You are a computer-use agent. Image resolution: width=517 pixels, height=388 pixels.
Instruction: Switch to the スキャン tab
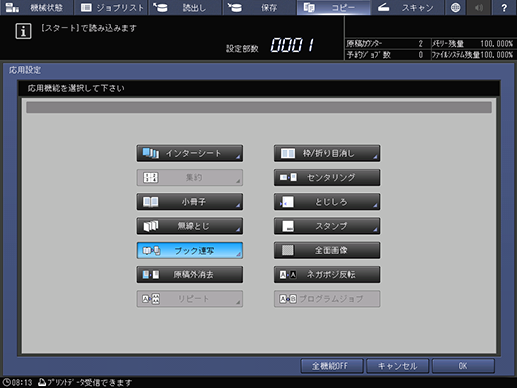(407, 8)
